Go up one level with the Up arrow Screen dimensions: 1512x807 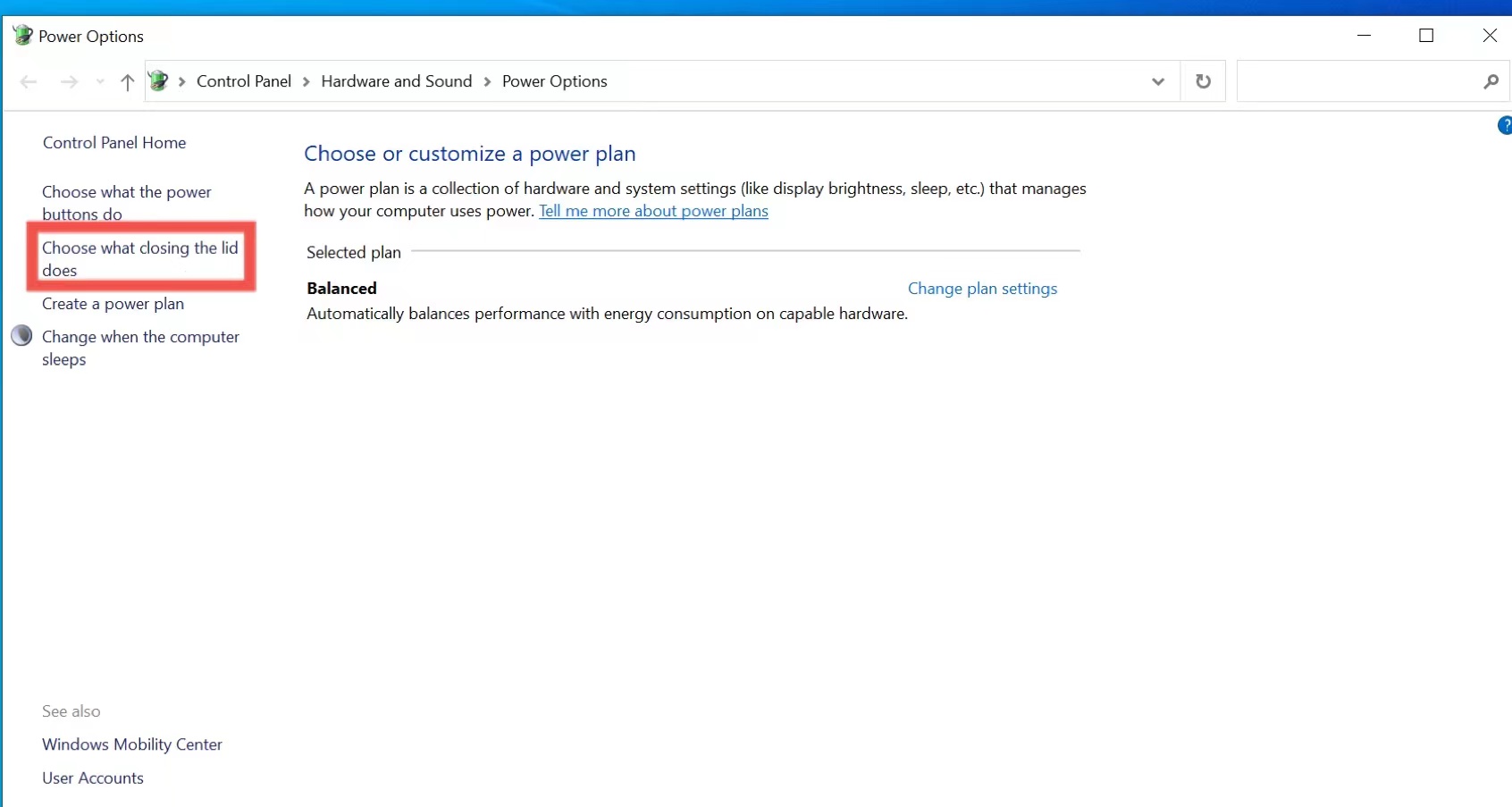(x=128, y=82)
